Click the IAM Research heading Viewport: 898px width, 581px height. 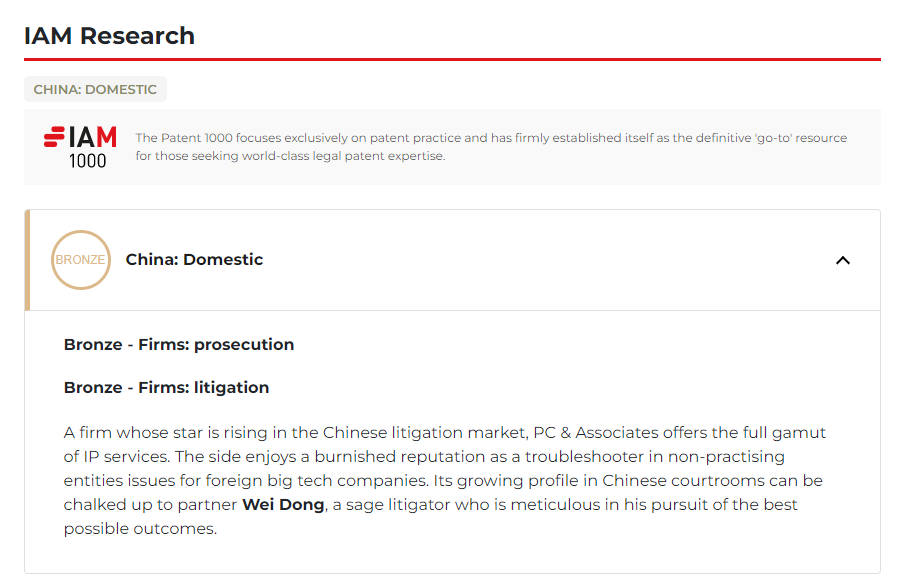coord(109,36)
